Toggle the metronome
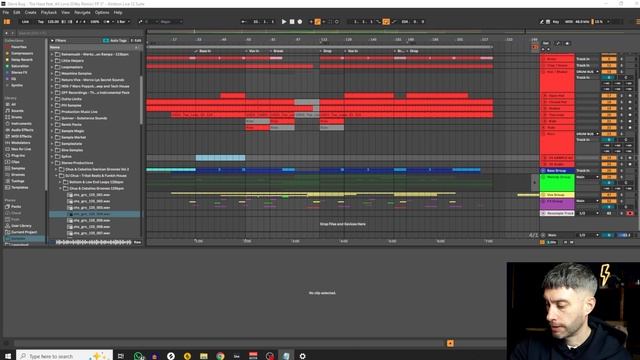Screen dimensions: 640x360 click(x=107, y=22)
